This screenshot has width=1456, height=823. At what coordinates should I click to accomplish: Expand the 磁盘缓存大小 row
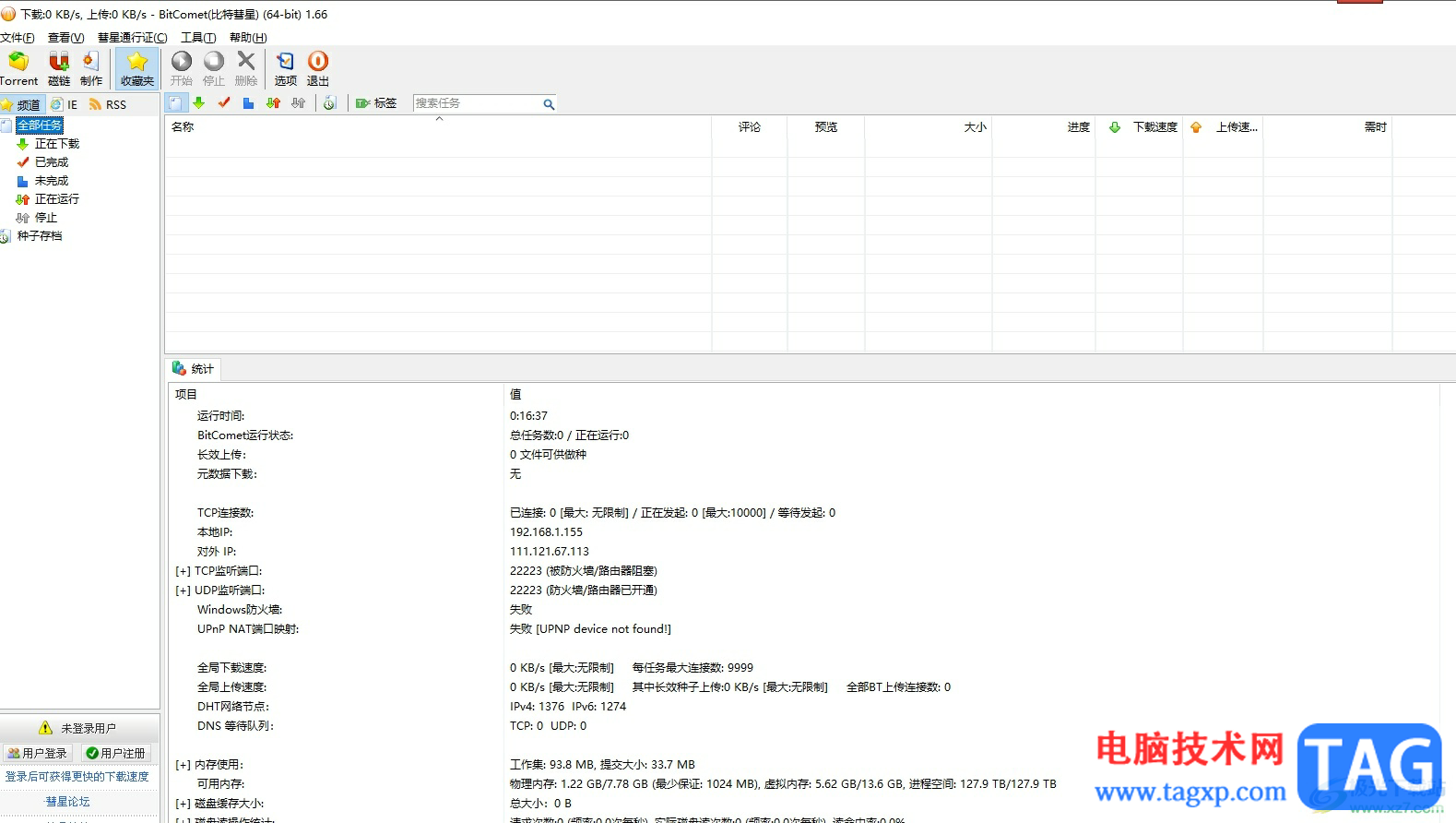click(183, 805)
